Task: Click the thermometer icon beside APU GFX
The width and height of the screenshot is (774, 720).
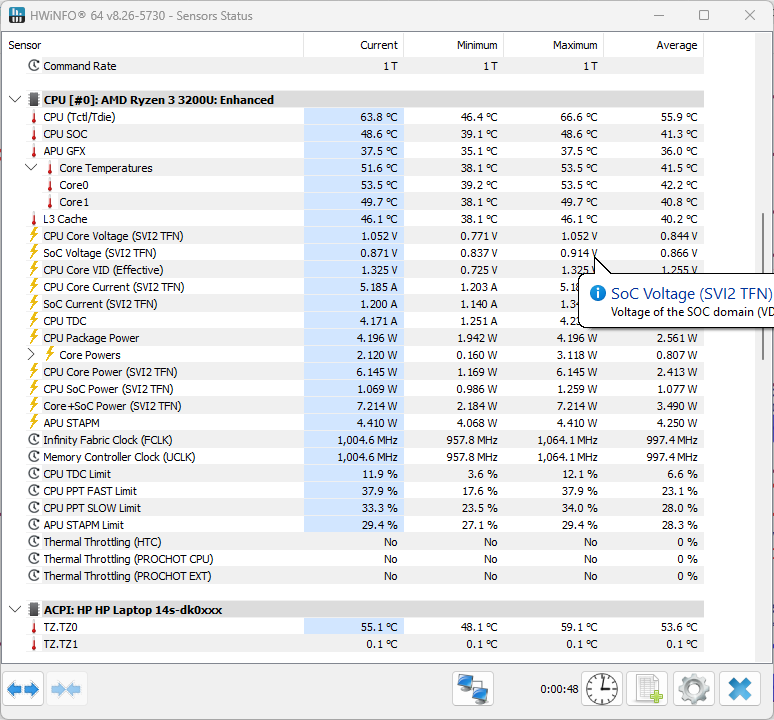Action: tap(34, 151)
